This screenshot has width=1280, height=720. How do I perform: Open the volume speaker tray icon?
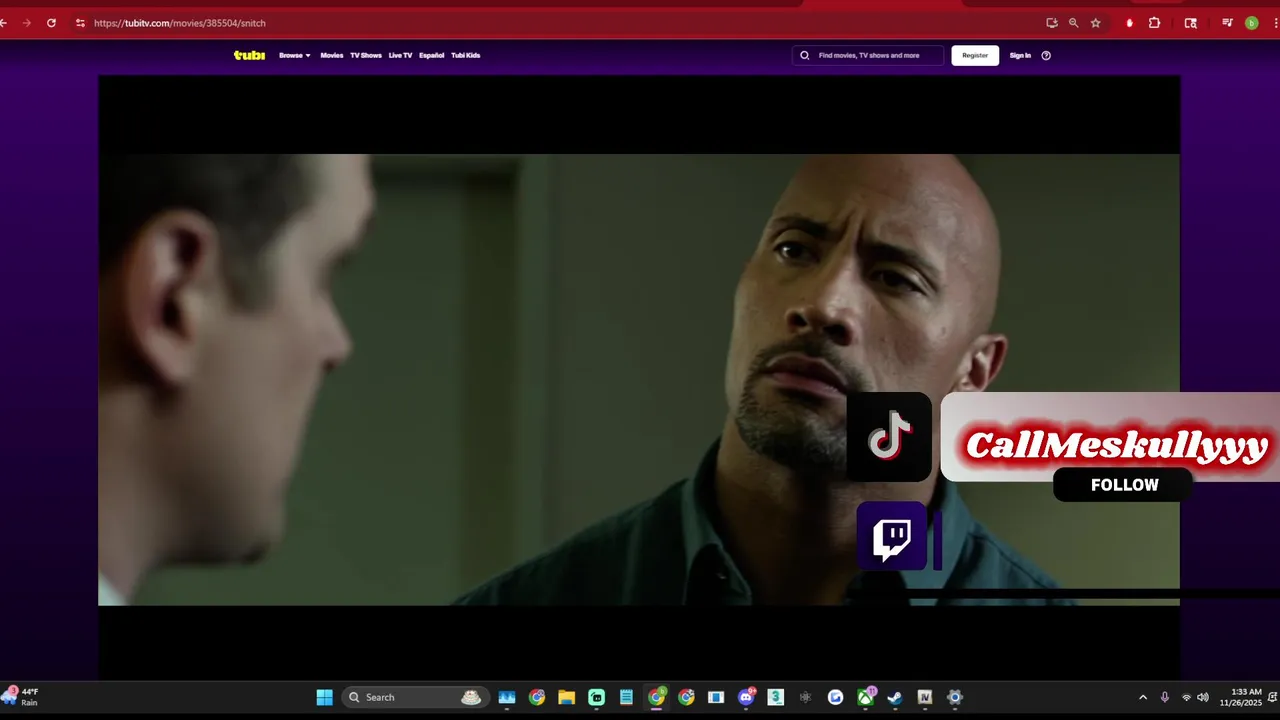tap(1203, 697)
